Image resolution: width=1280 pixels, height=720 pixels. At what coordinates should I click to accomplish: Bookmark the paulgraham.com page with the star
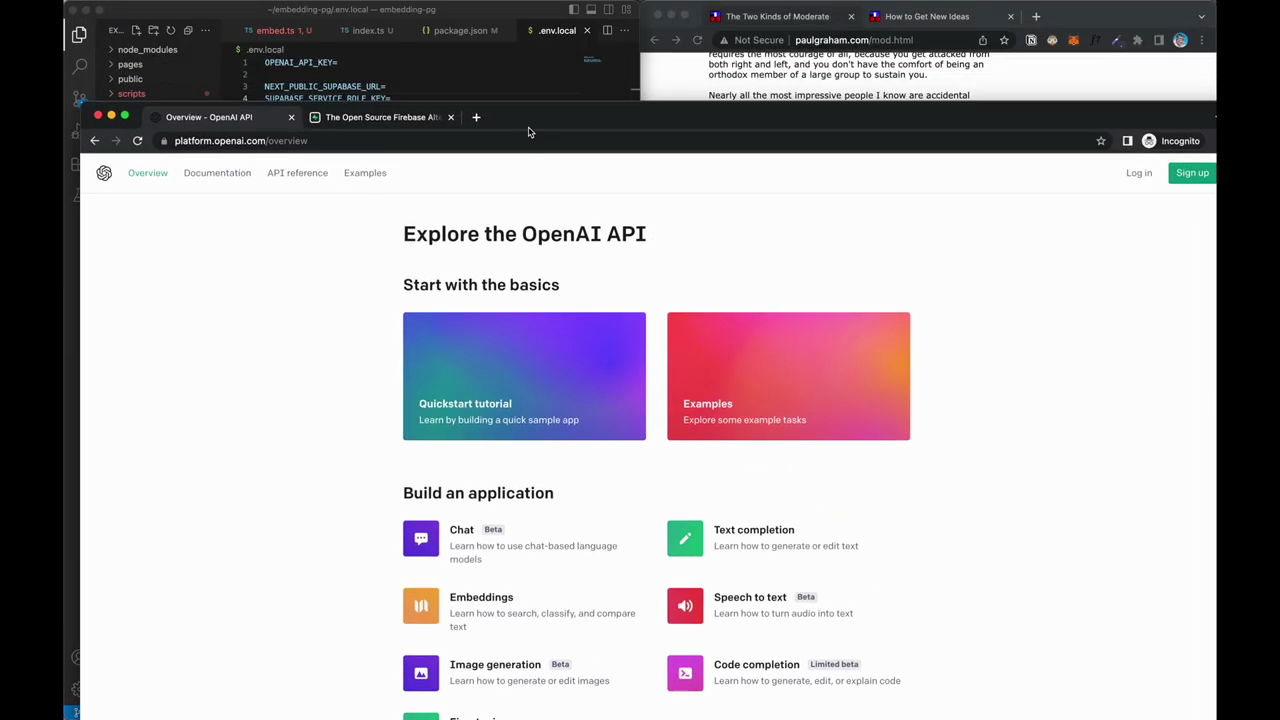coord(1004,40)
